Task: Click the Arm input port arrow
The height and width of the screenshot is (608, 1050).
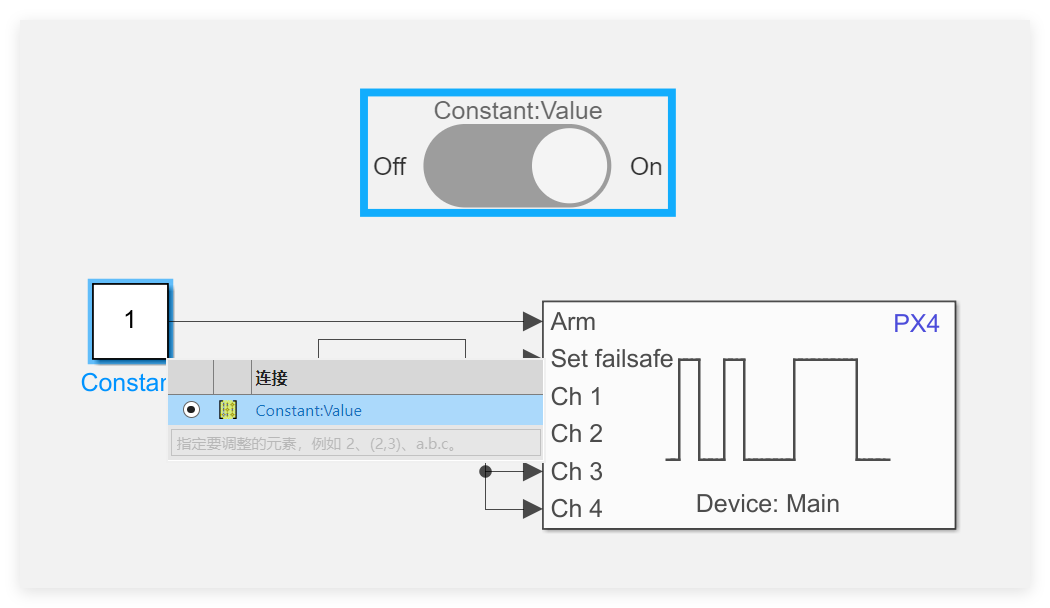Action: 531,321
